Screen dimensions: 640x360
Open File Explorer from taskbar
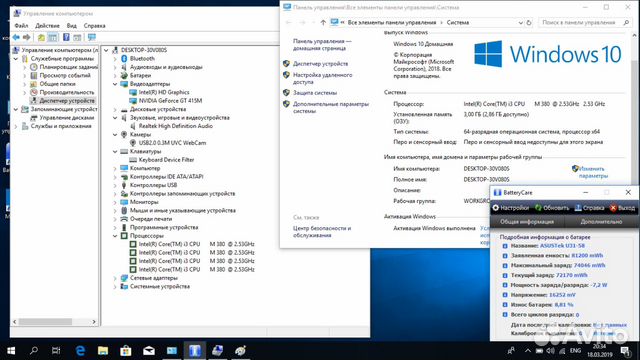pos(103,351)
